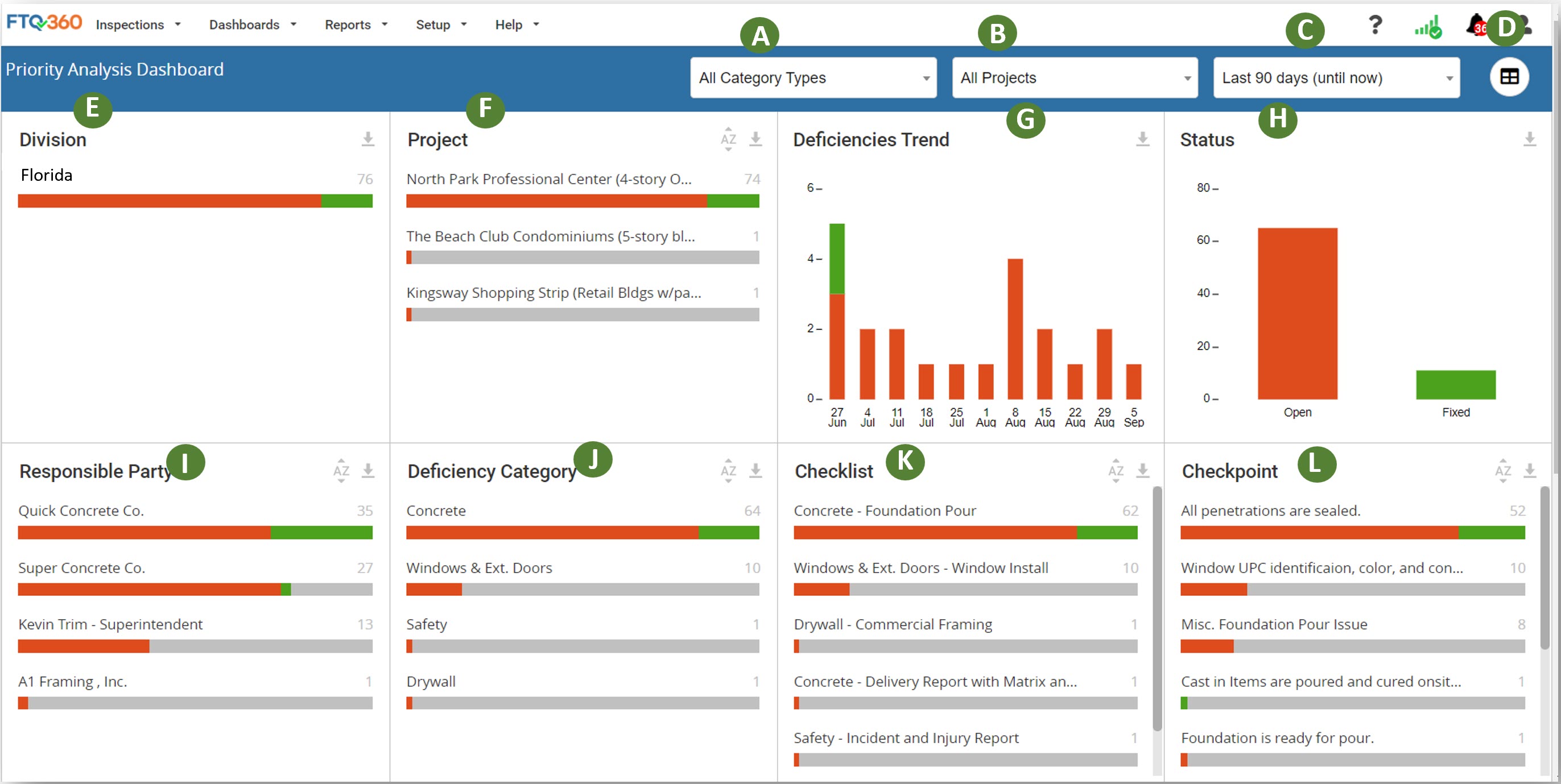Download the Division panel data
This screenshot has height=784, width=1561.
[x=368, y=139]
